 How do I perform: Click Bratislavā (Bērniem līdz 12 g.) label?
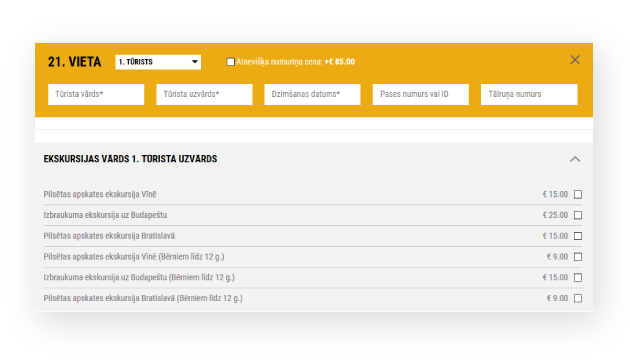[x=143, y=299]
